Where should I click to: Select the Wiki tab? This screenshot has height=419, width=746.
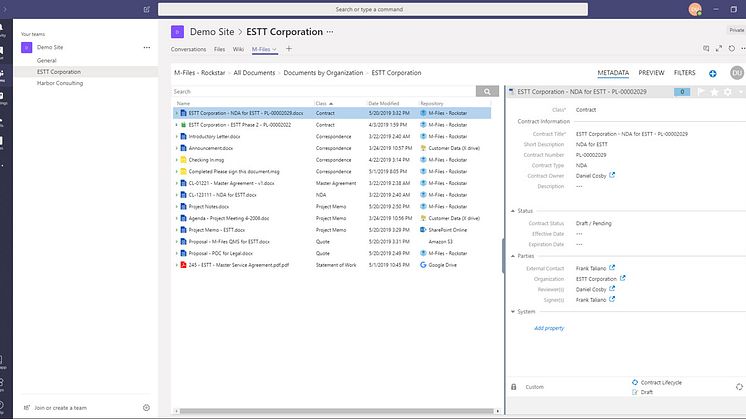click(x=238, y=48)
